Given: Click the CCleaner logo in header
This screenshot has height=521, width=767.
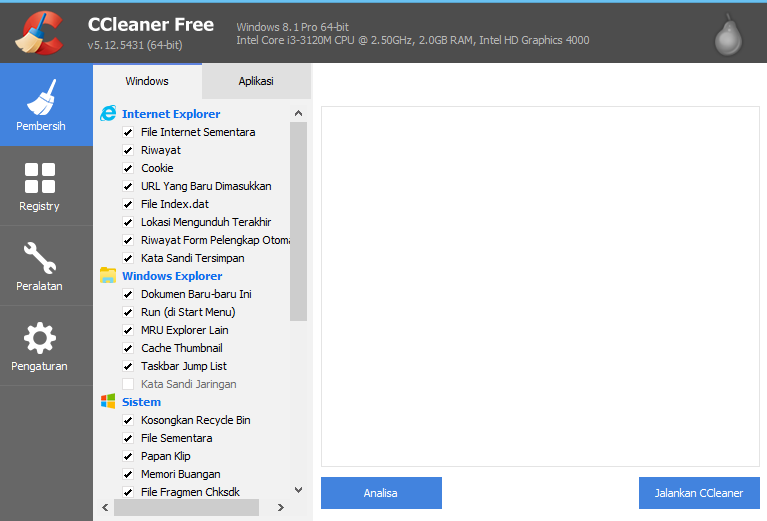Looking at the screenshot, I should [40, 33].
